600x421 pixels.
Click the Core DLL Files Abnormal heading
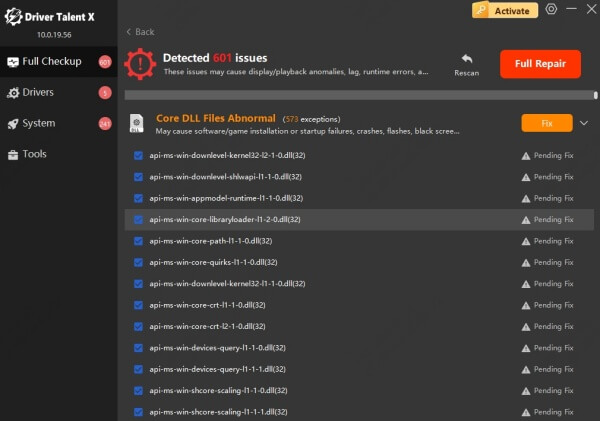click(x=216, y=118)
